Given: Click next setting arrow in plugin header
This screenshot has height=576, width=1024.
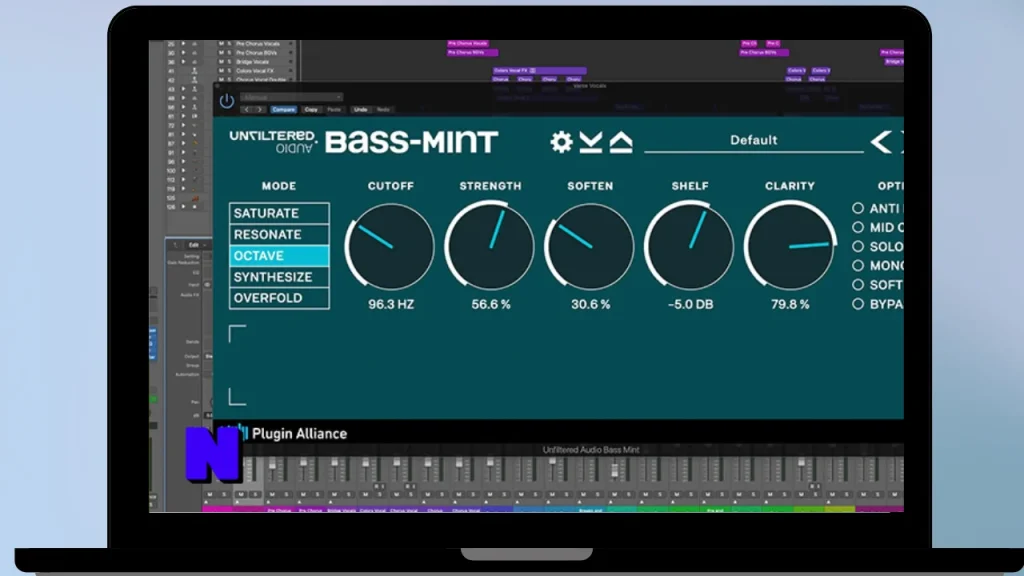Looking at the screenshot, I should tap(259, 110).
